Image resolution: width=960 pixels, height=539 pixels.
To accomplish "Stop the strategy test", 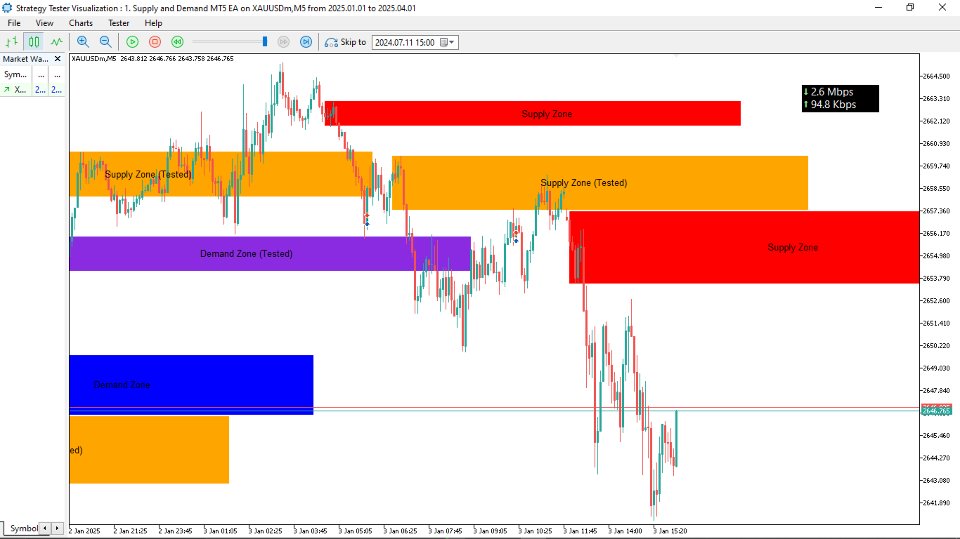I will point(155,42).
